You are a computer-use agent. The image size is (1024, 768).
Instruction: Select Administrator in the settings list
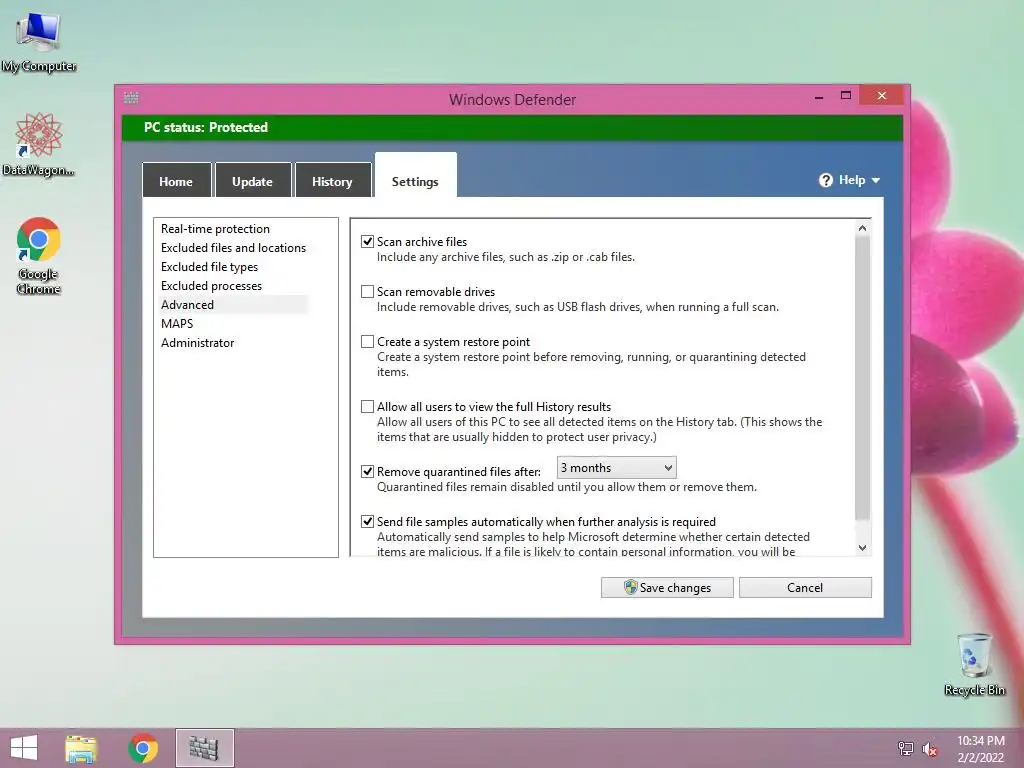pyautogui.click(x=197, y=342)
